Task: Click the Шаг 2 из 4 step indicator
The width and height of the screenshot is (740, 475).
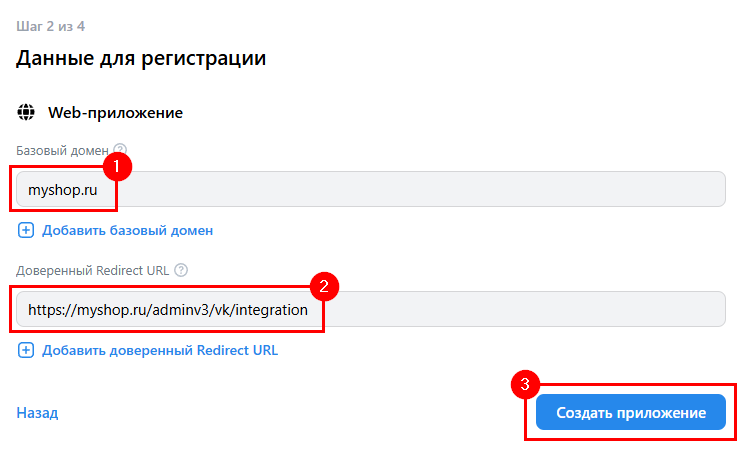Action: 49,25
